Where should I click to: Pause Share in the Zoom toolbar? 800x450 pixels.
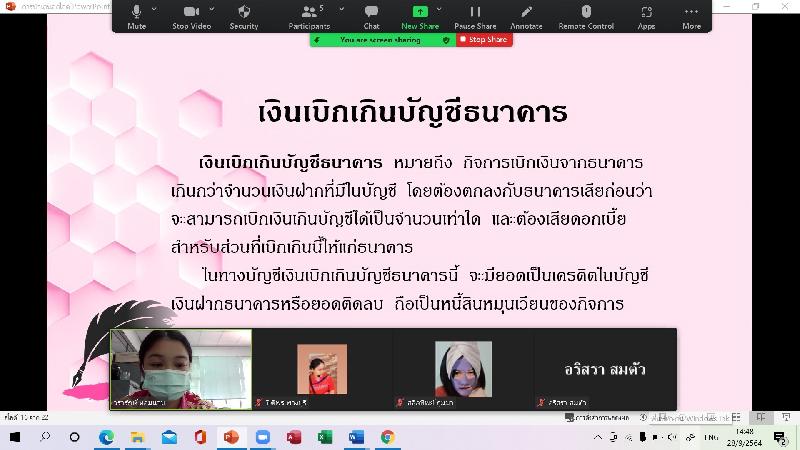pyautogui.click(x=475, y=15)
